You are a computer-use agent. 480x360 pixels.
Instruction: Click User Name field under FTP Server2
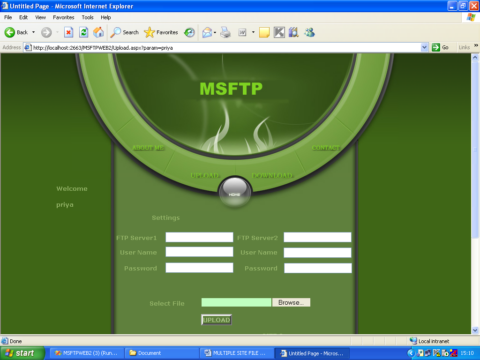point(317,253)
